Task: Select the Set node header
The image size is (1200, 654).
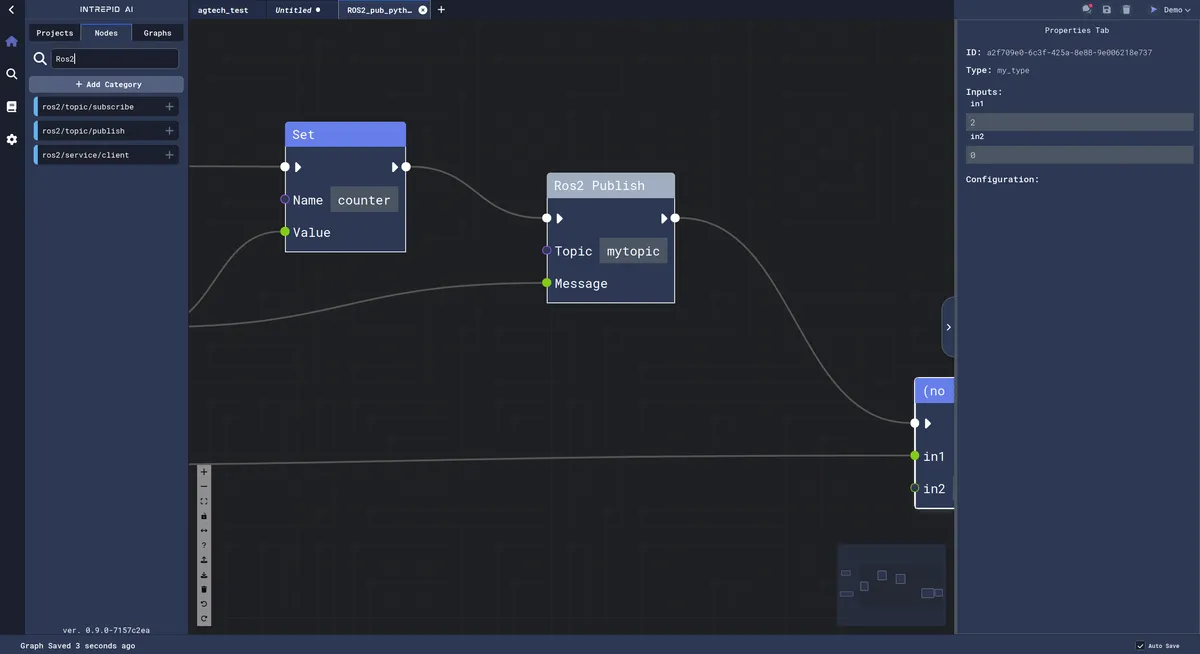Action: 345,135
